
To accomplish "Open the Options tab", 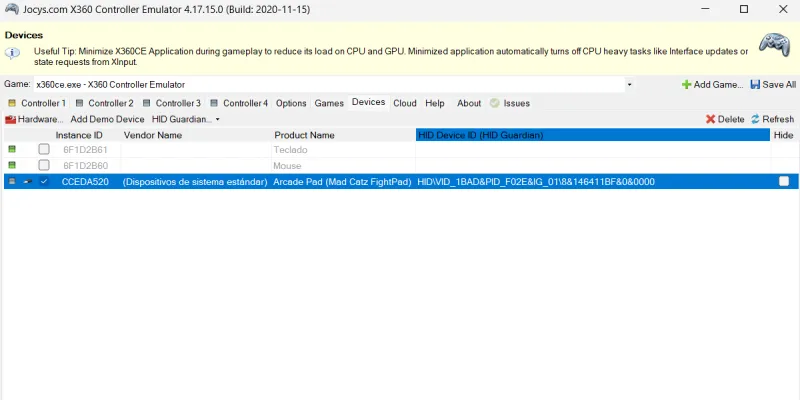I will point(291,103).
